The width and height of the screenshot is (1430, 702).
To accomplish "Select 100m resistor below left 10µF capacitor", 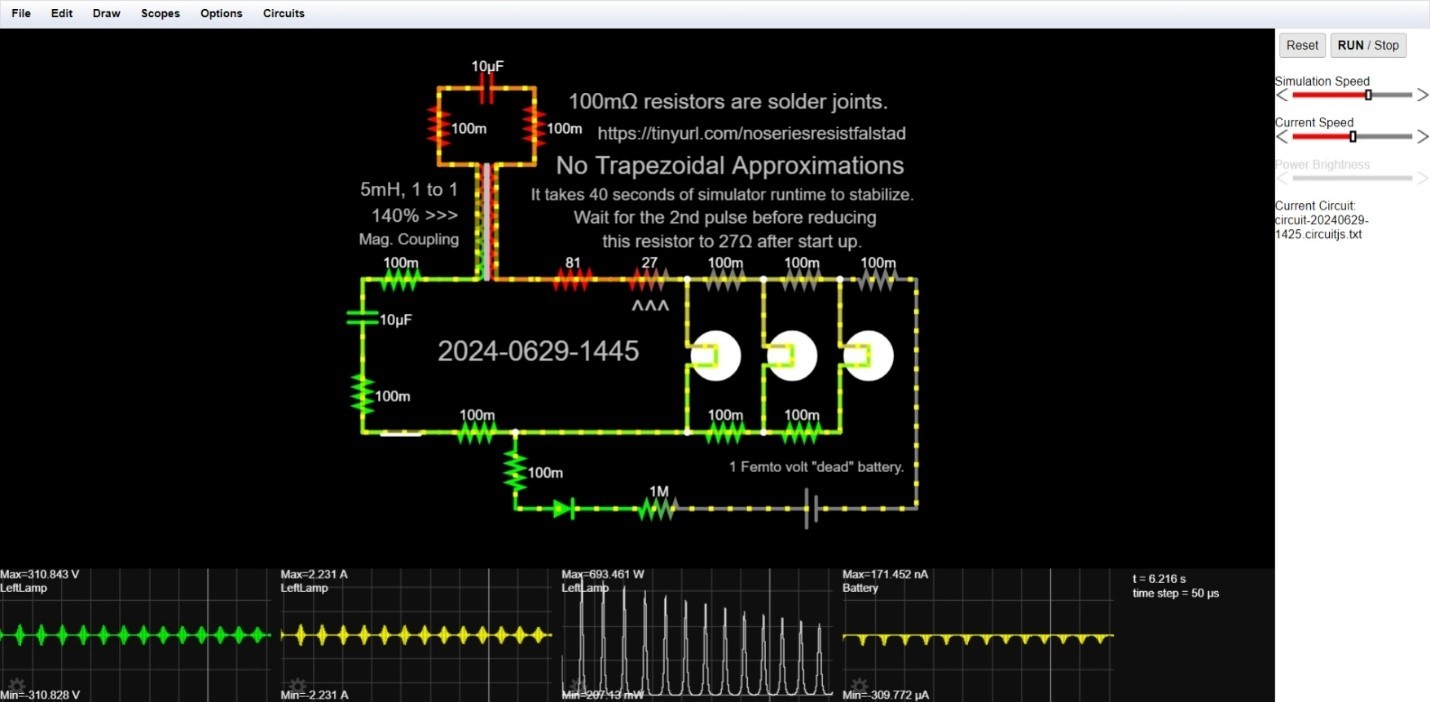I will tap(361, 394).
